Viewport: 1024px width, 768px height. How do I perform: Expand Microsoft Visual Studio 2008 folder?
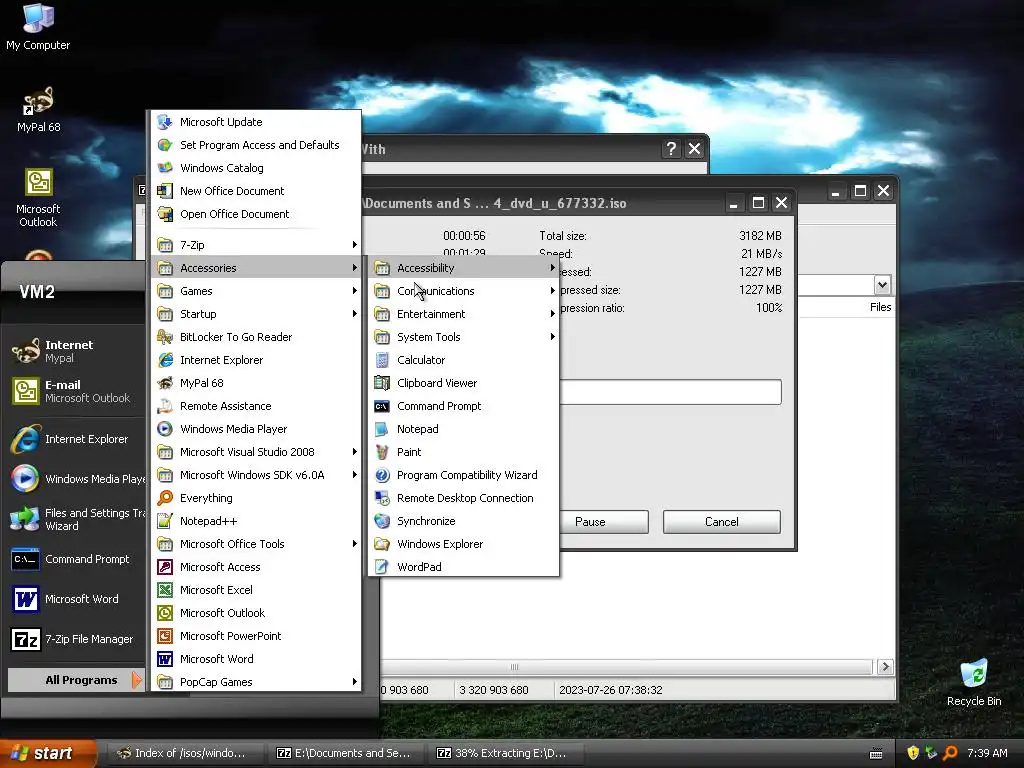[x=256, y=452]
